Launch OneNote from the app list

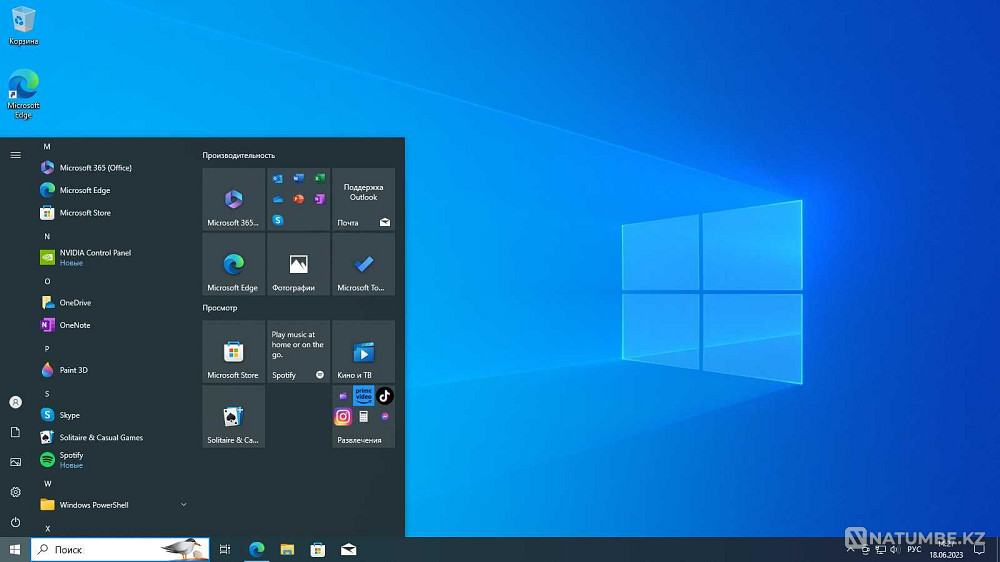coord(115,325)
